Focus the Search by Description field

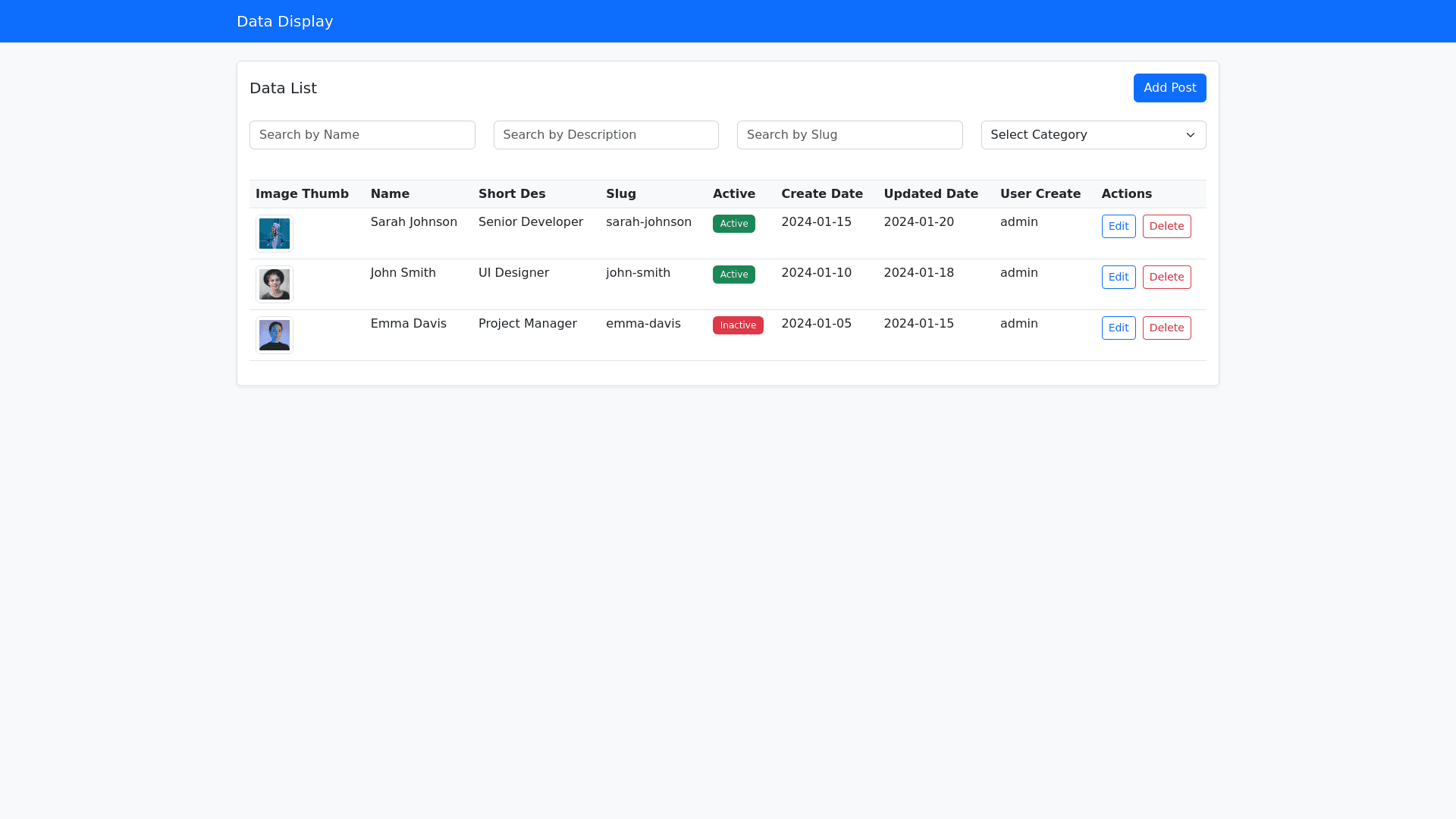605,135
